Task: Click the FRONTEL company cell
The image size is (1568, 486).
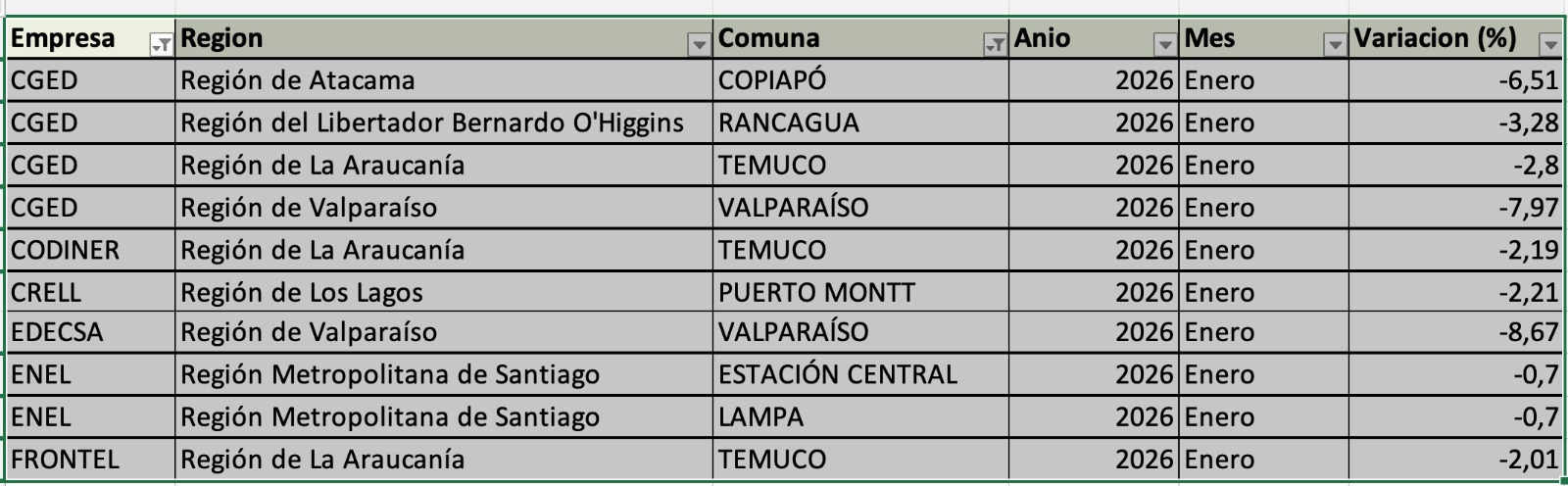Action: pos(65,460)
